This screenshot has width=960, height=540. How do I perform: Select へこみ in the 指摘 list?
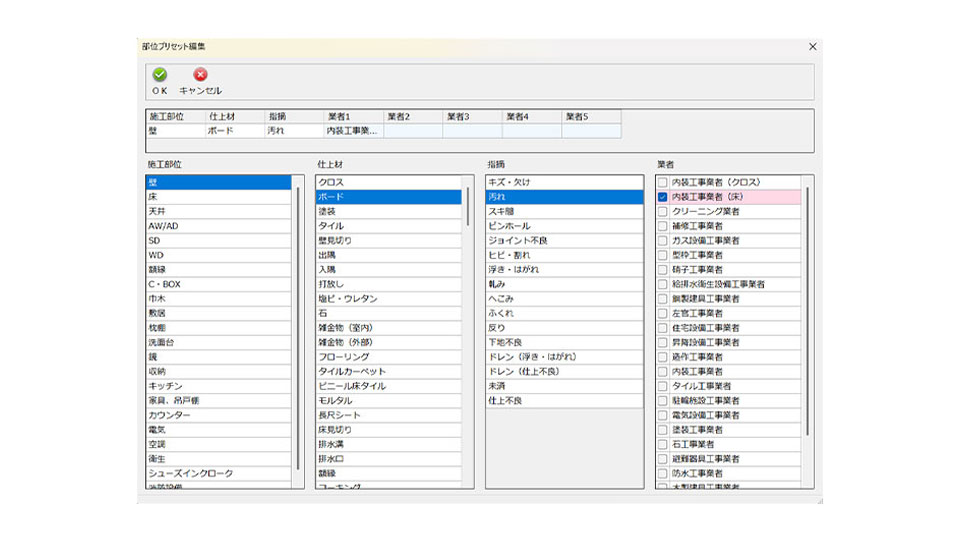564,299
